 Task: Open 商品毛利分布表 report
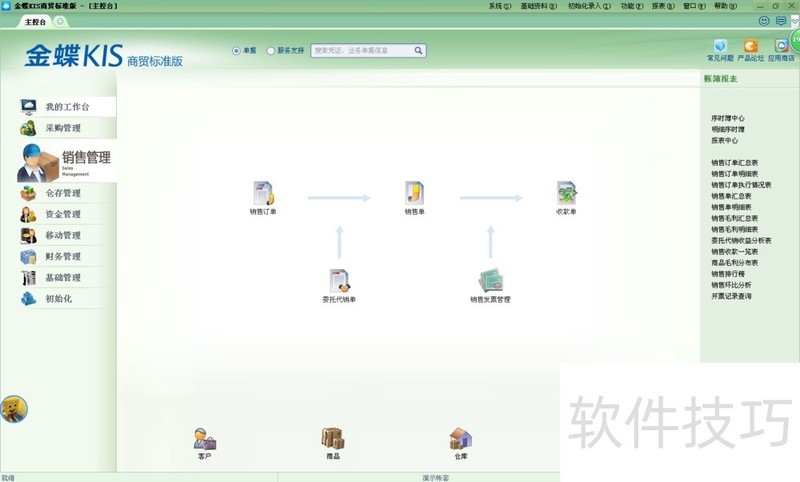point(735,263)
